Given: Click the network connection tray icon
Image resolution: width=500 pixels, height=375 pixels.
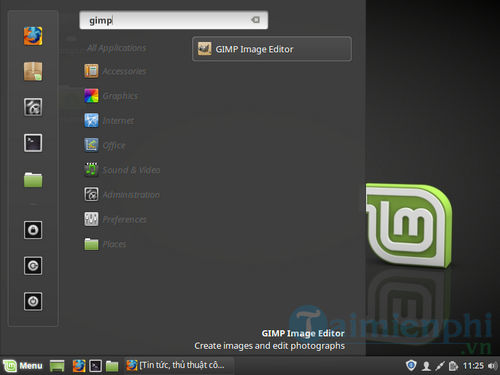Looking at the screenshot, I should (x=440, y=366).
